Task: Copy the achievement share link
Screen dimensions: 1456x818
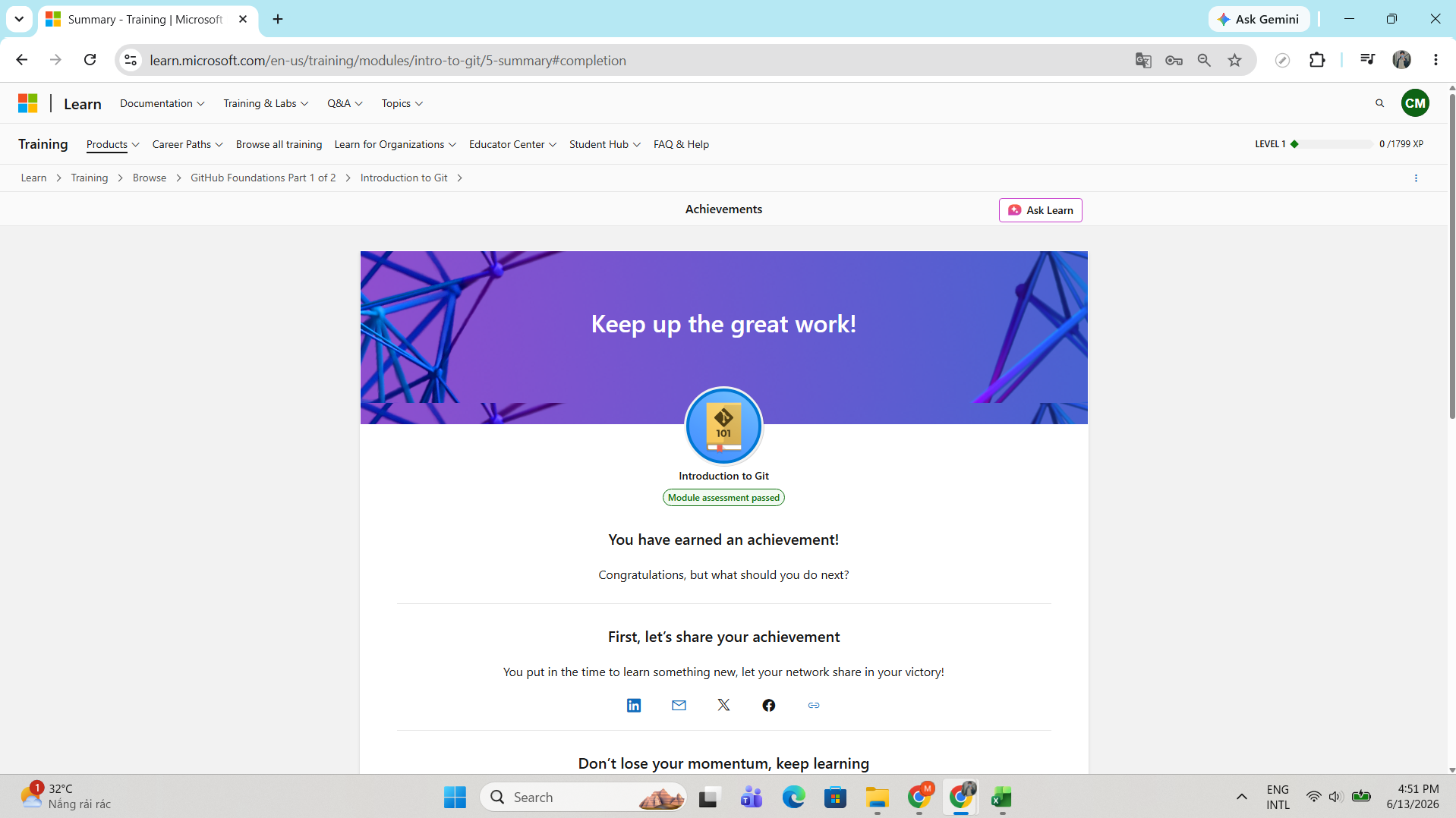Action: pos(814,706)
